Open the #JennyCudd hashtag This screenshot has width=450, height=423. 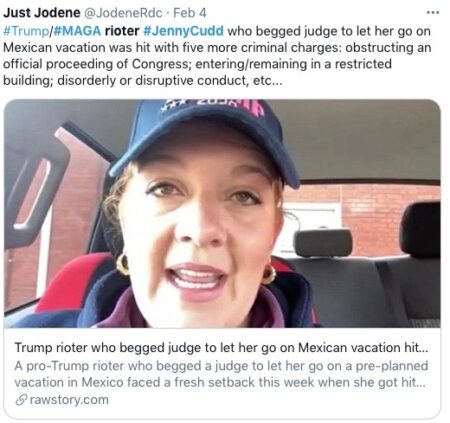[183, 31]
